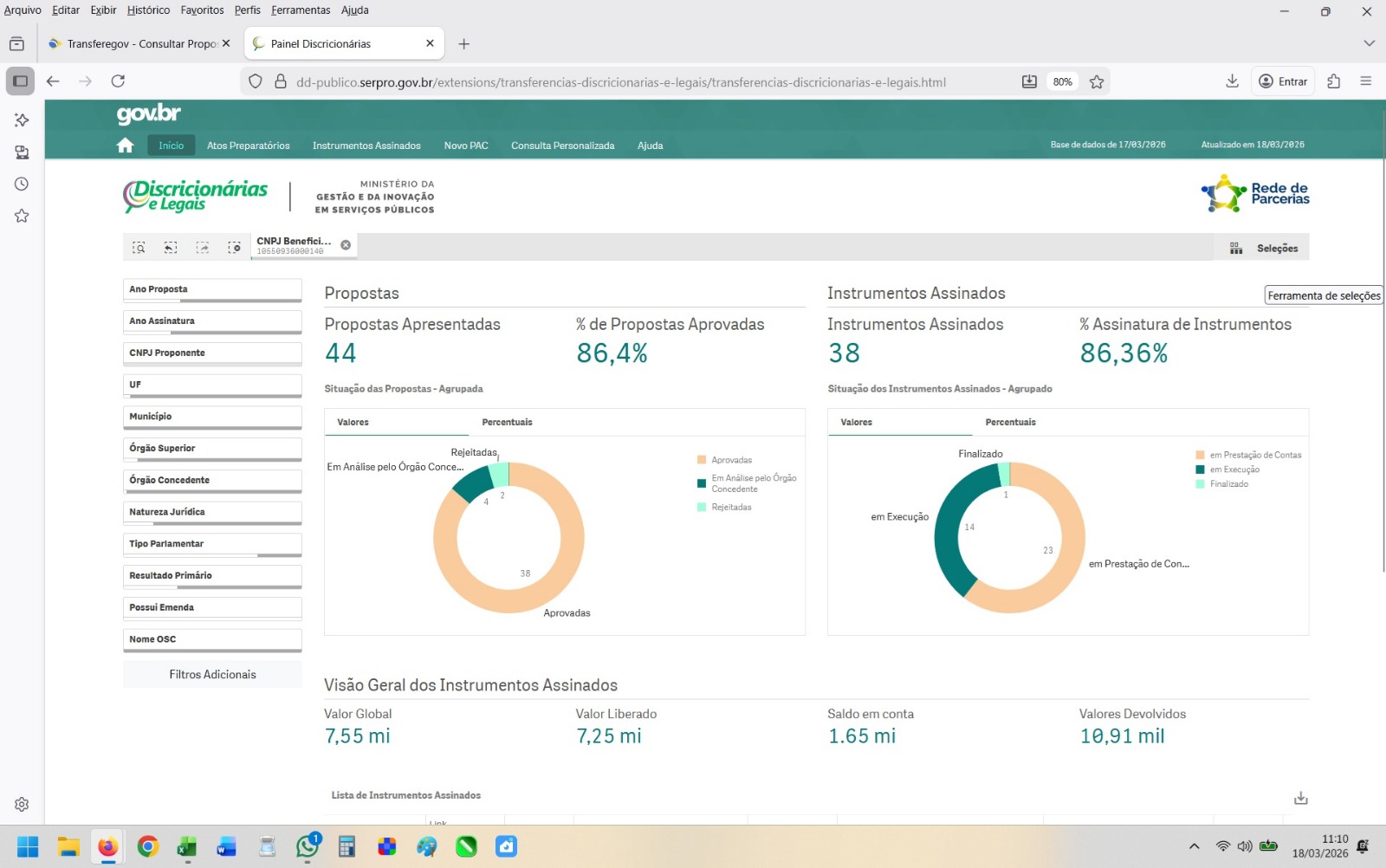The width and height of the screenshot is (1386, 868).
Task: Open the Tipo Parlamentar filter dropdown
Action: 212,544
